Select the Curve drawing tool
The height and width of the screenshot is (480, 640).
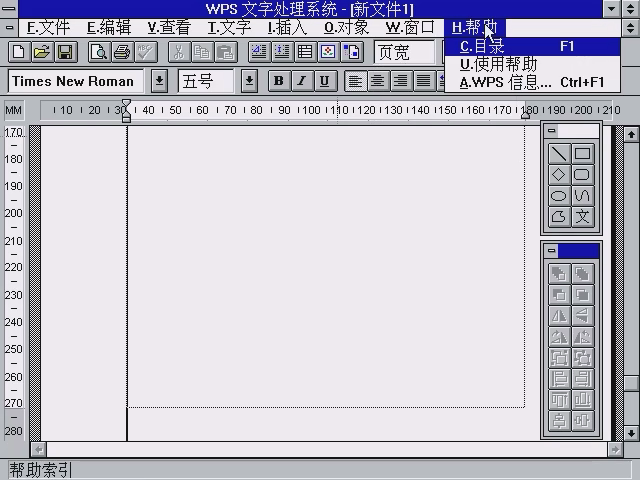582,196
